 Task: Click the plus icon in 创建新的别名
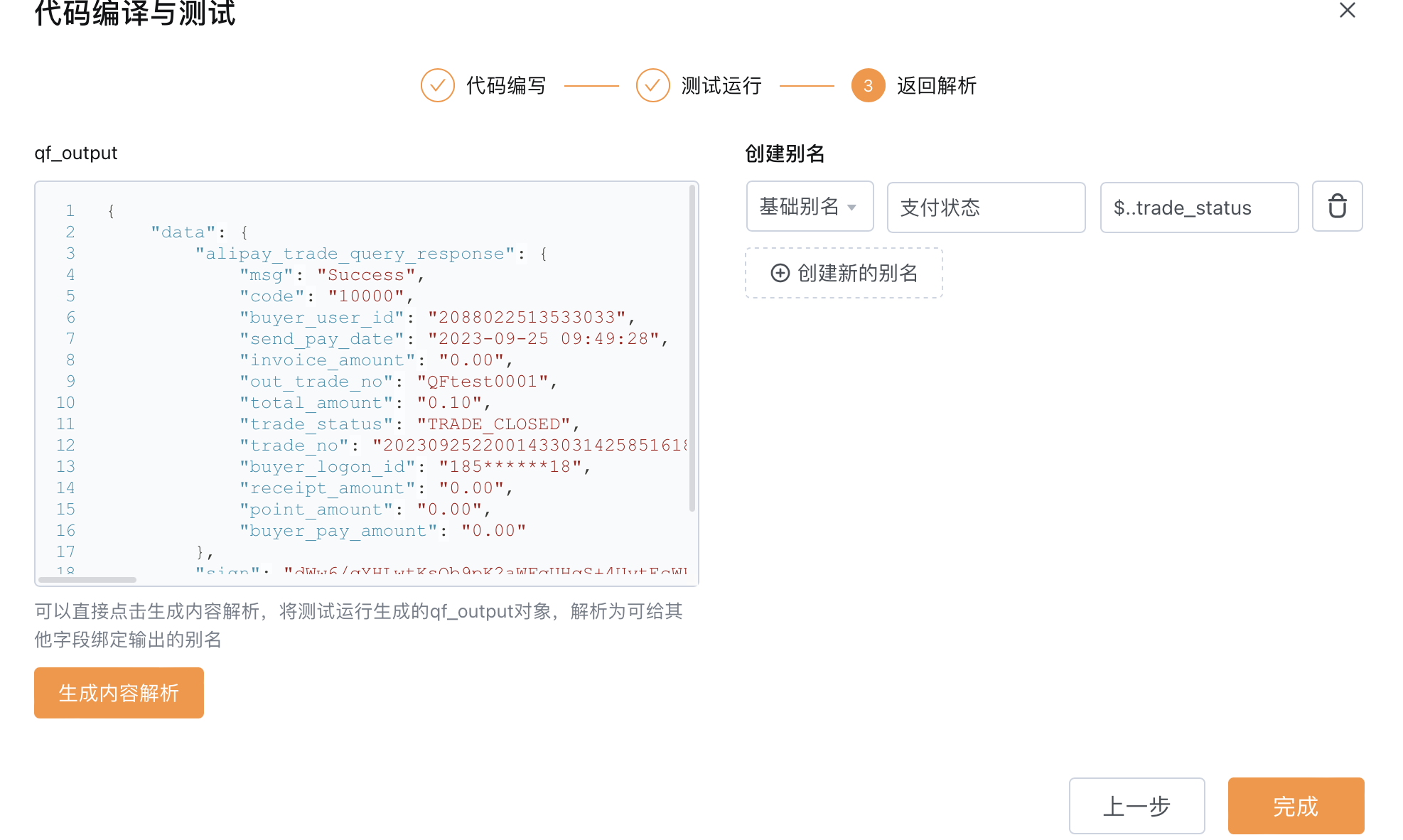pos(780,273)
